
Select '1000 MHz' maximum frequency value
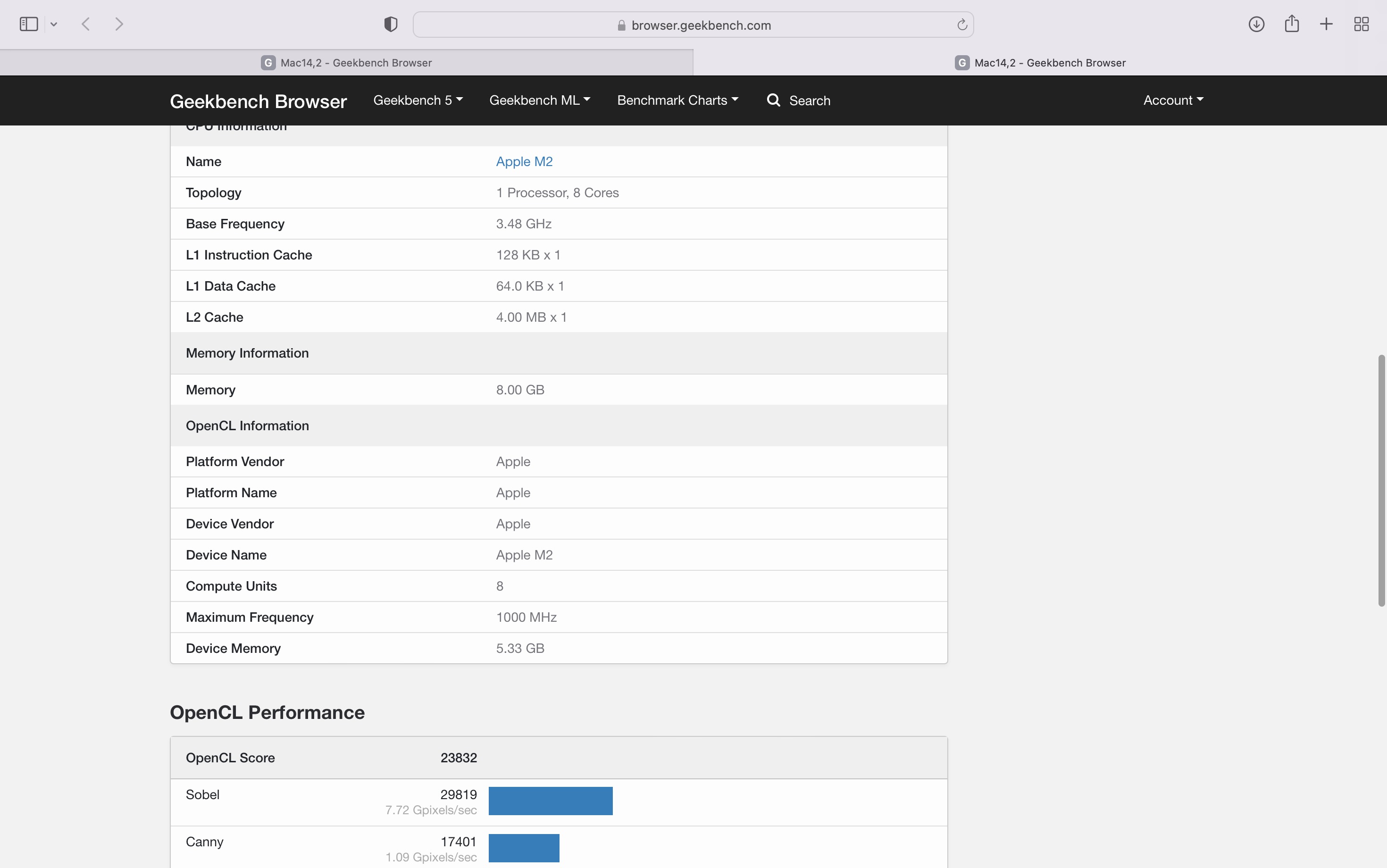point(526,617)
